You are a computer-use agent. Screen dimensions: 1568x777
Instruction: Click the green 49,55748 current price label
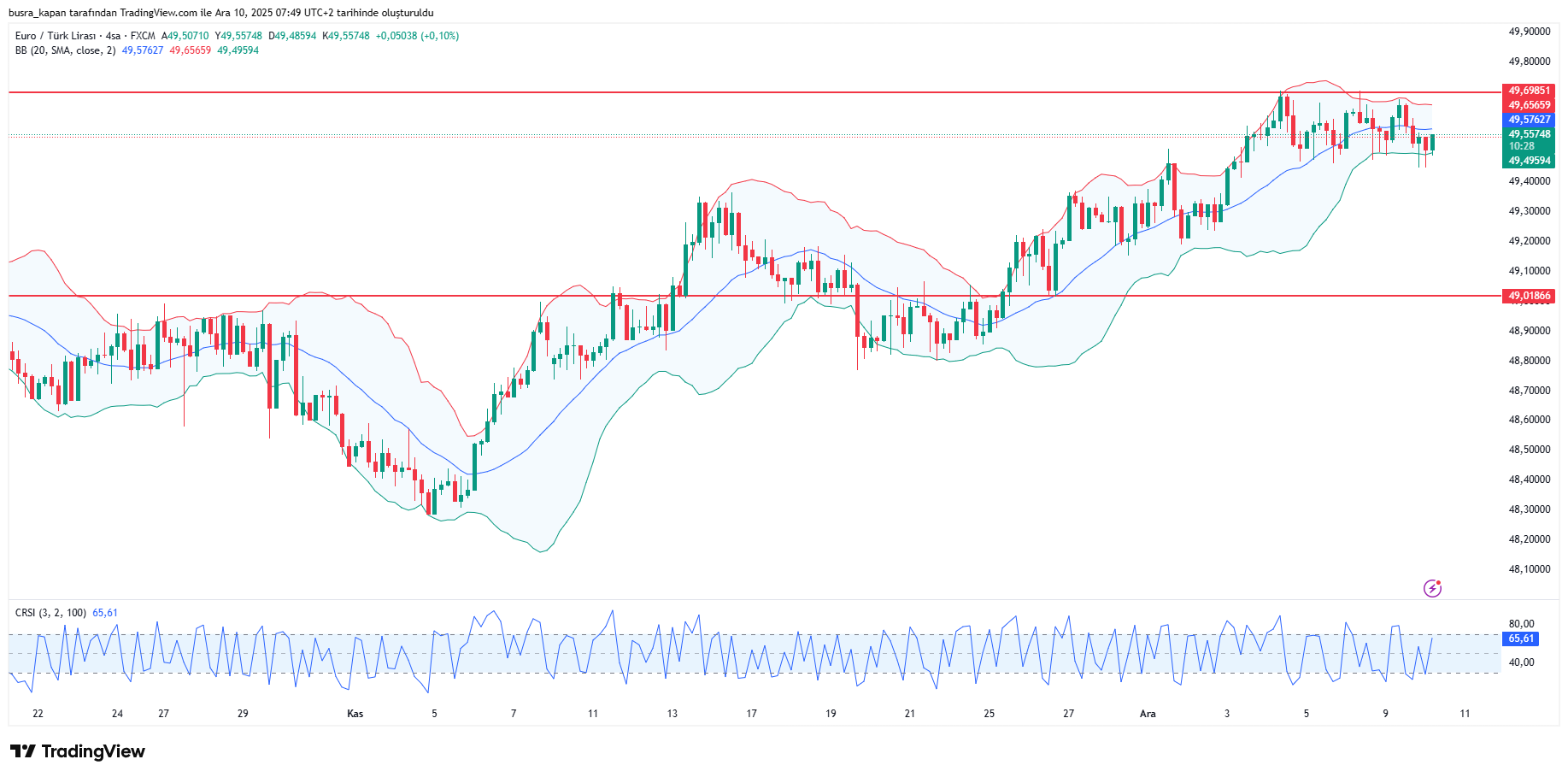1529,134
